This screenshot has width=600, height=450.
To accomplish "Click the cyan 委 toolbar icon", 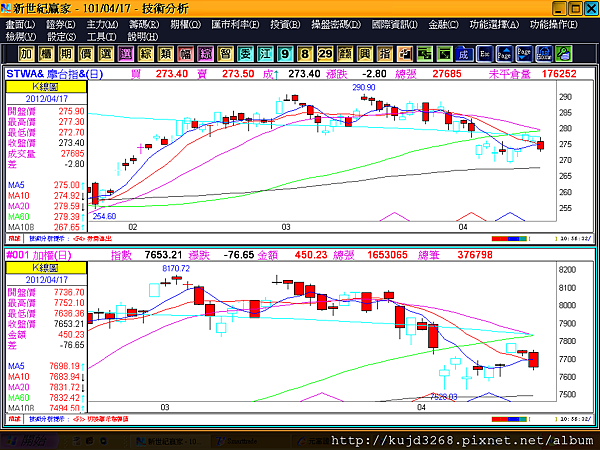I will (x=245, y=54).
